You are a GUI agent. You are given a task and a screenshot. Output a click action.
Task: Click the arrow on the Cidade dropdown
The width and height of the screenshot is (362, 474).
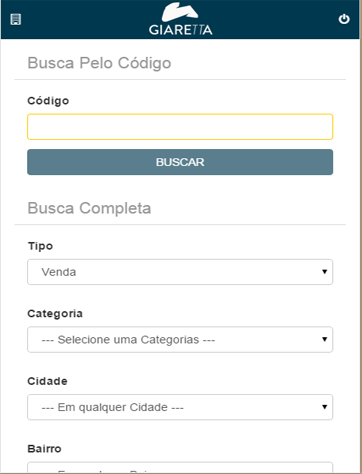(324, 407)
